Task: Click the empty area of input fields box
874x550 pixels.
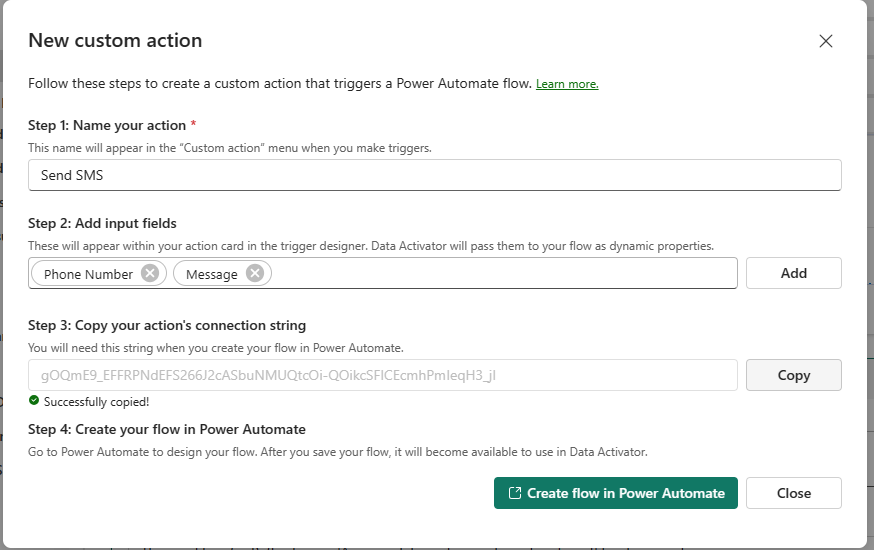Action: [x=502, y=273]
